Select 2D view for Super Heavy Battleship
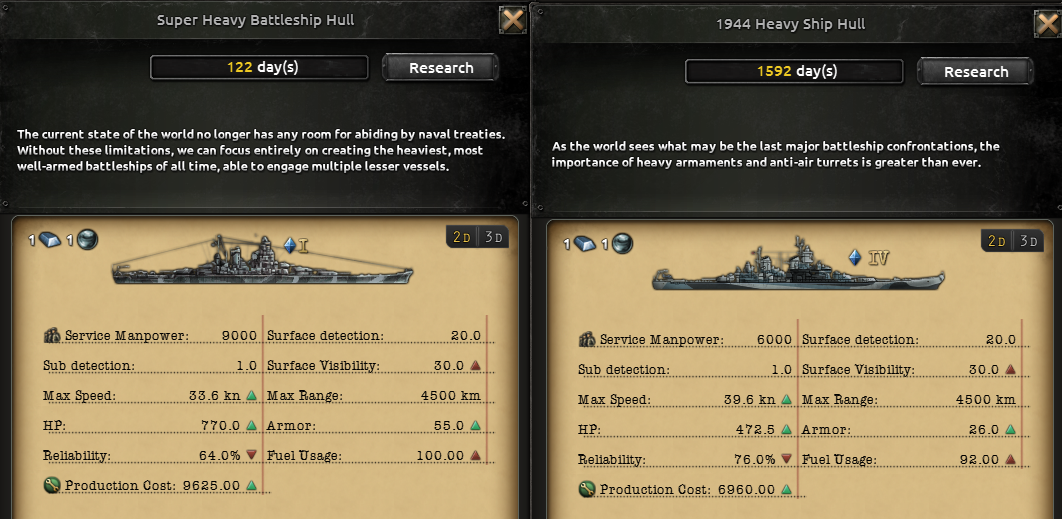The image size is (1062, 519). pyautogui.click(x=461, y=237)
